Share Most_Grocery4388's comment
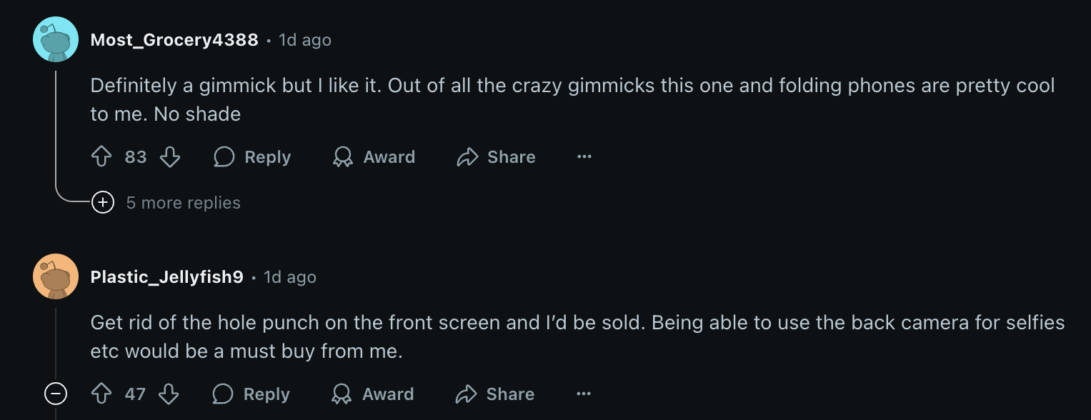 point(496,157)
